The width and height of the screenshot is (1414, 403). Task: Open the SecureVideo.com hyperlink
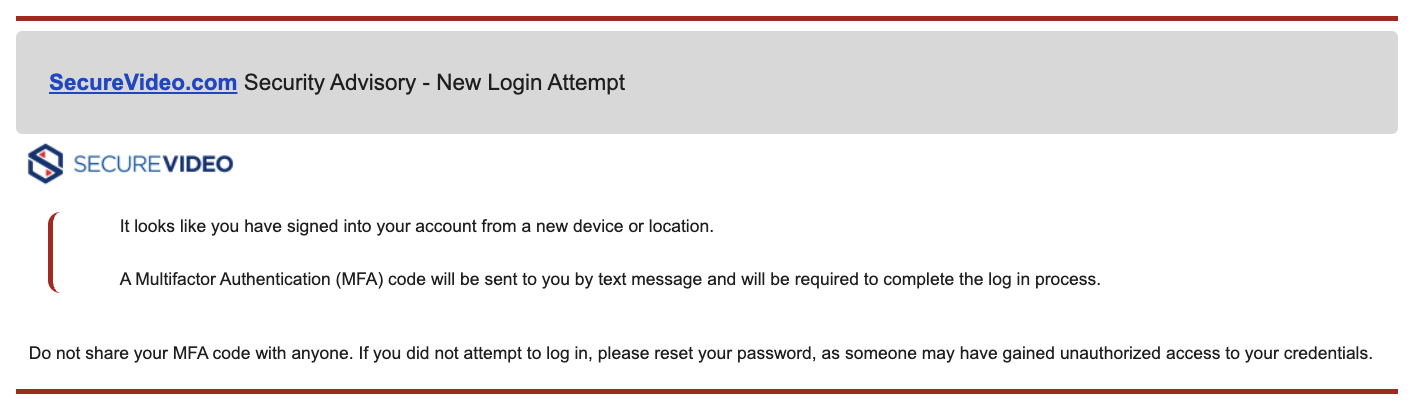(x=142, y=83)
